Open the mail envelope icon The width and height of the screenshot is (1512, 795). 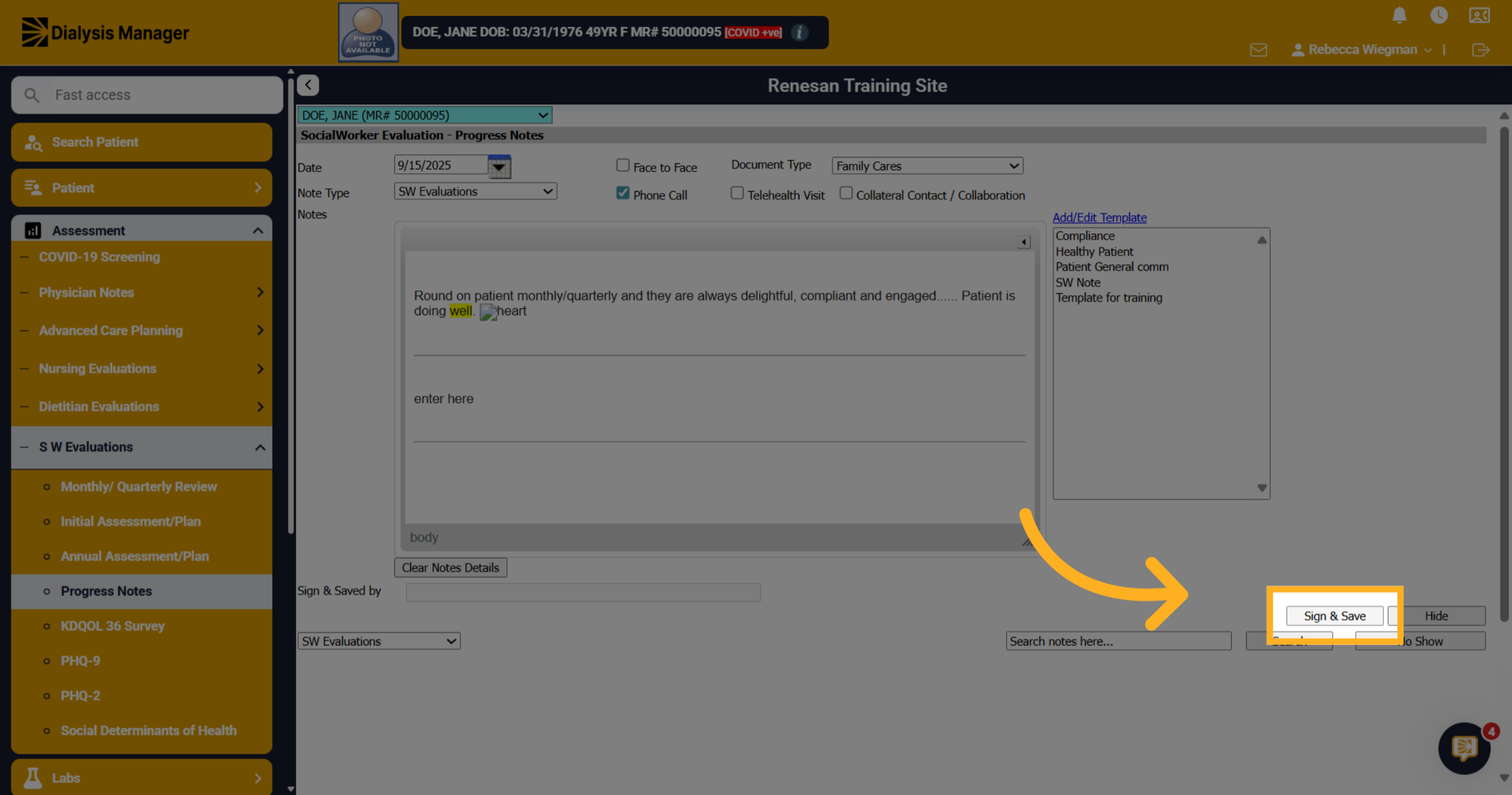click(x=1258, y=50)
